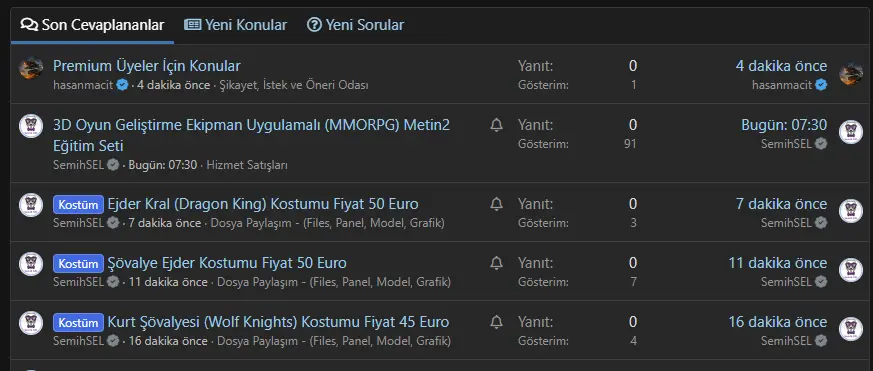This screenshot has width=873, height=371.
Task: Click Kostüm tag on Şövalye Ejder thread
Action: [79, 263]
